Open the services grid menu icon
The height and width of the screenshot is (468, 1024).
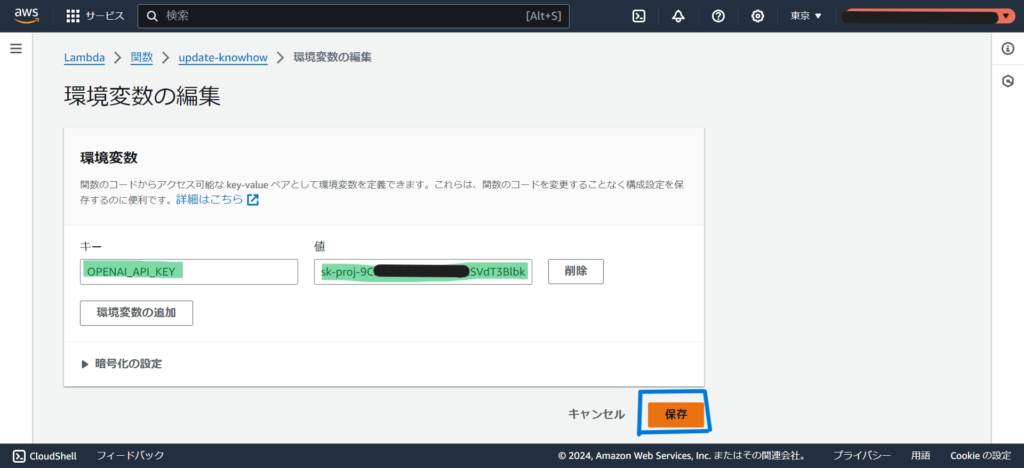(x=73, y=16)
